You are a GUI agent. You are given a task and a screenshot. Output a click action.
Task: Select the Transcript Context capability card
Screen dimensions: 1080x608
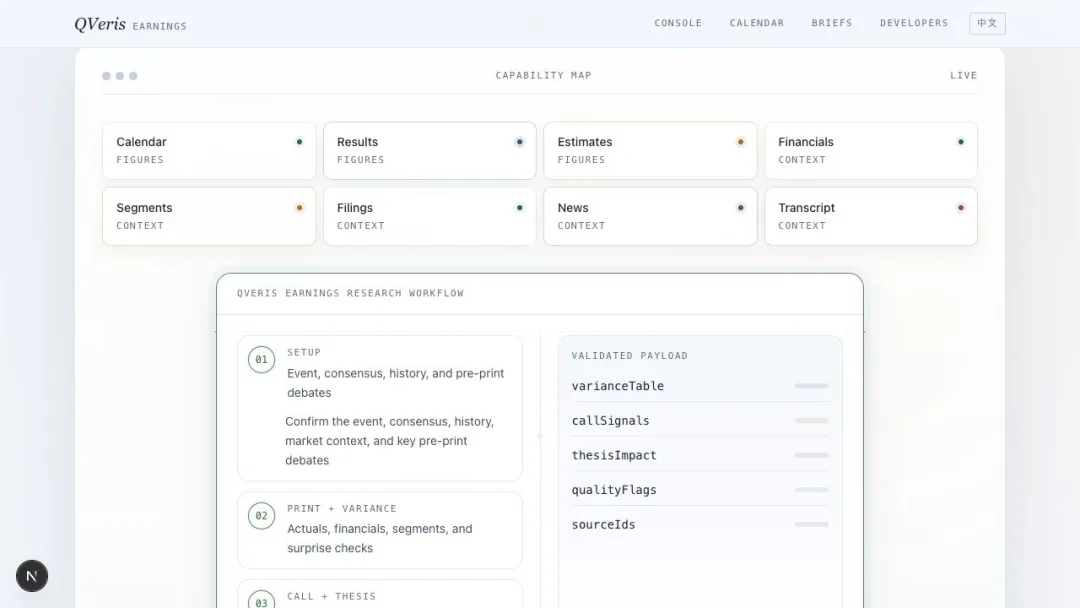click(871, 216)
